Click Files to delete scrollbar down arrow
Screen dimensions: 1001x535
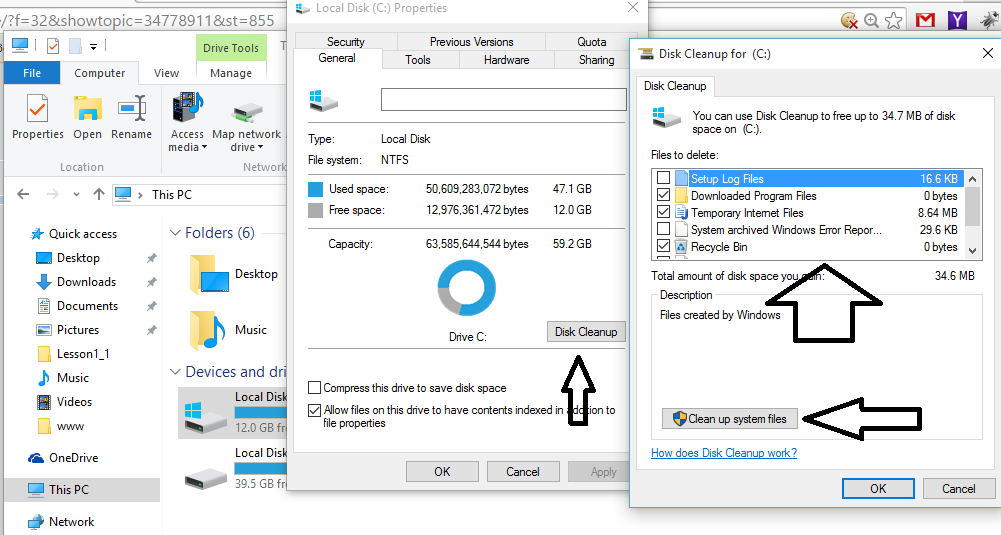972,251
